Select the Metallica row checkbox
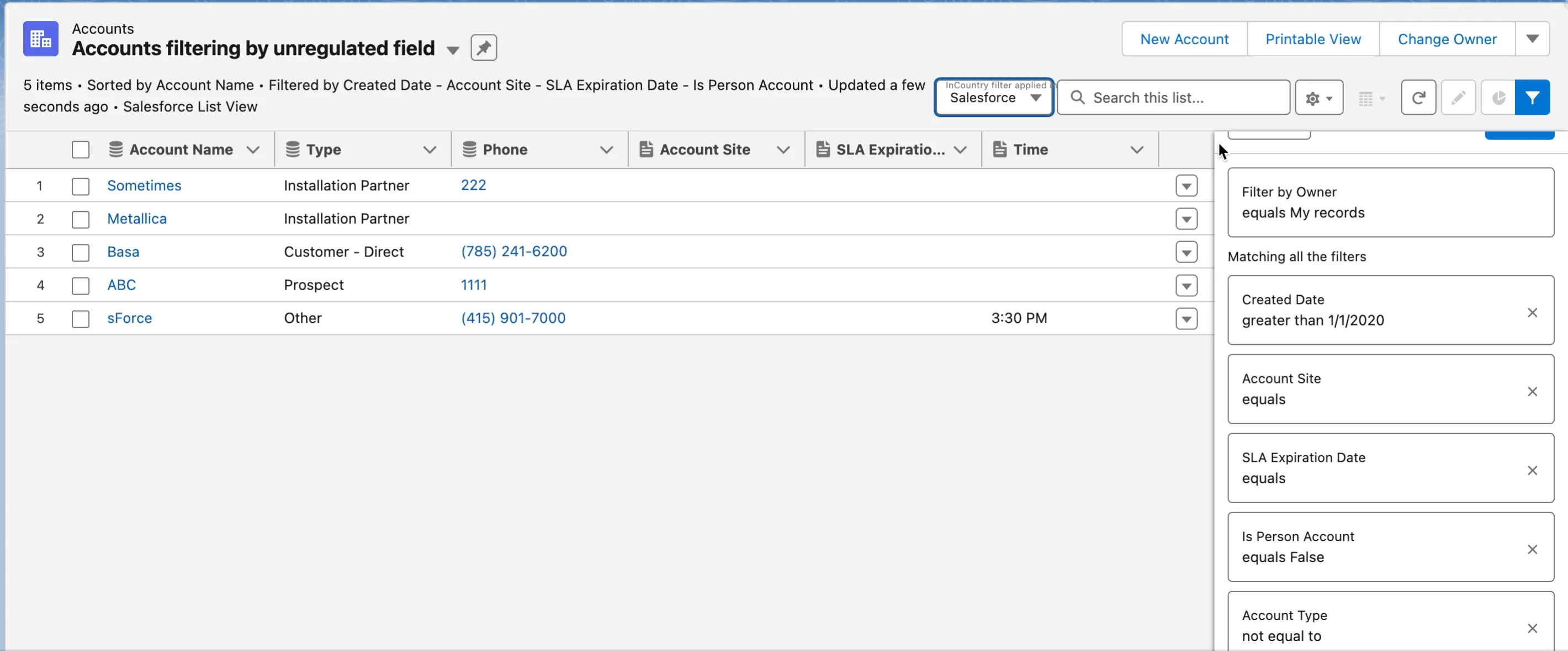 pos(81,219)
